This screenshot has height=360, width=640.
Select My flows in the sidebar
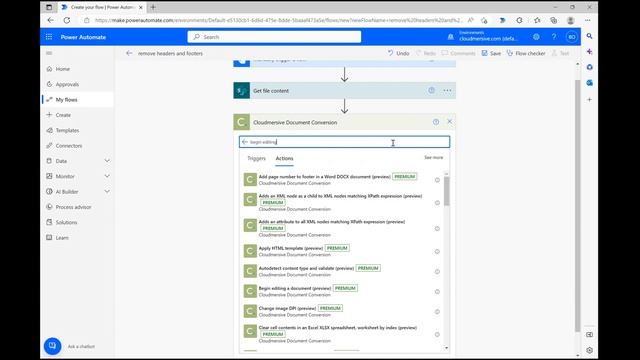78,100
